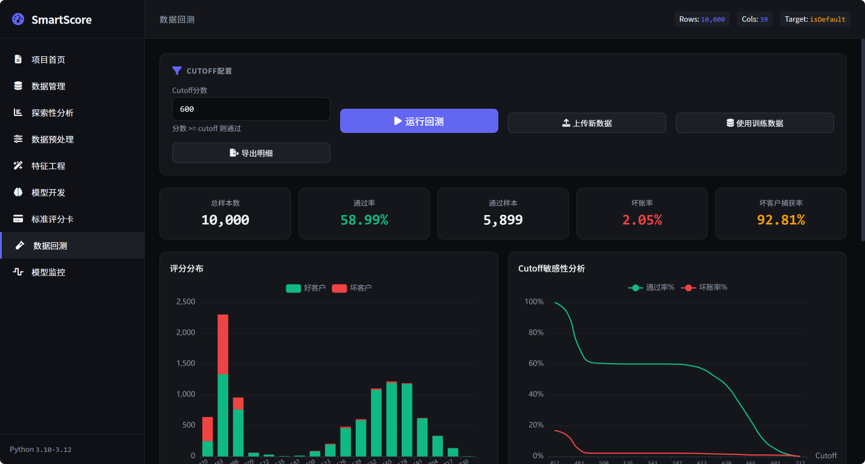Toggle 坏客户 legend red swatch

pos(339,288)
